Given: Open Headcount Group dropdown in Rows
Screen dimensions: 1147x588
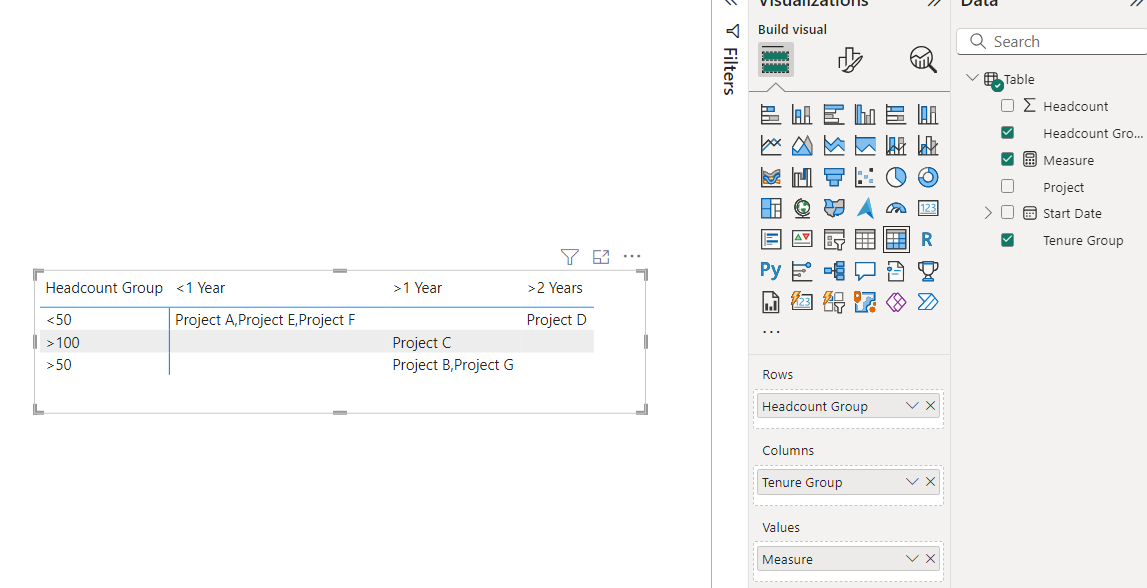Looking at the screenshot, I should coord(911,406).
